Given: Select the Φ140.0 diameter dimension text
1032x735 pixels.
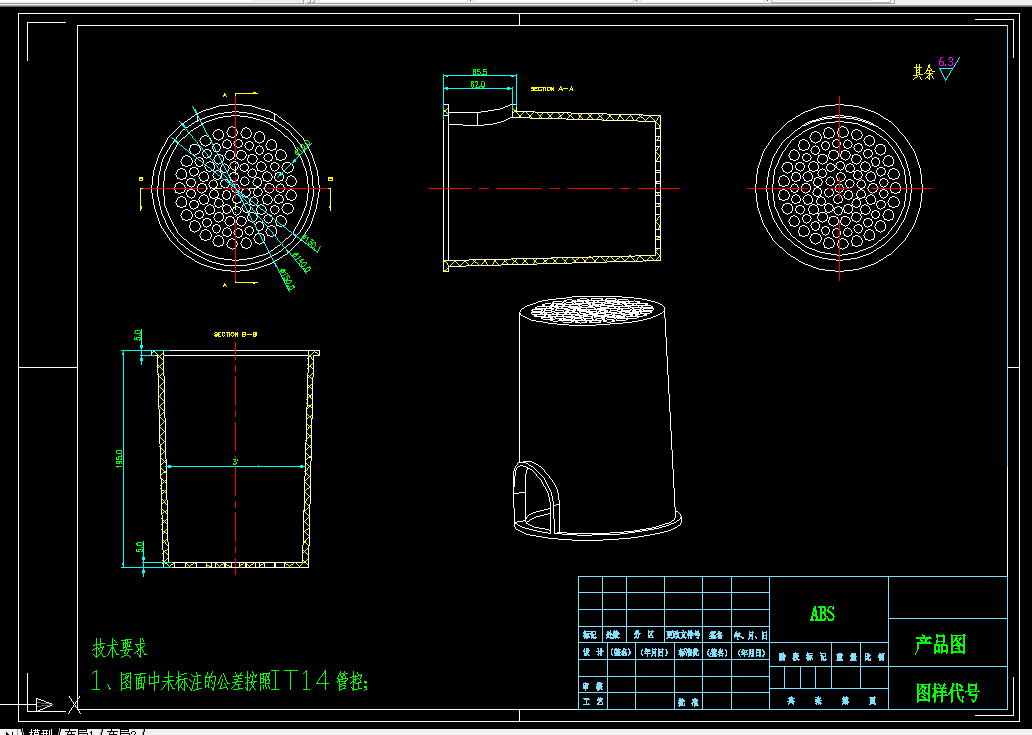Looking at the screenshot, I should pyautogui.click(x=301, y=262).
